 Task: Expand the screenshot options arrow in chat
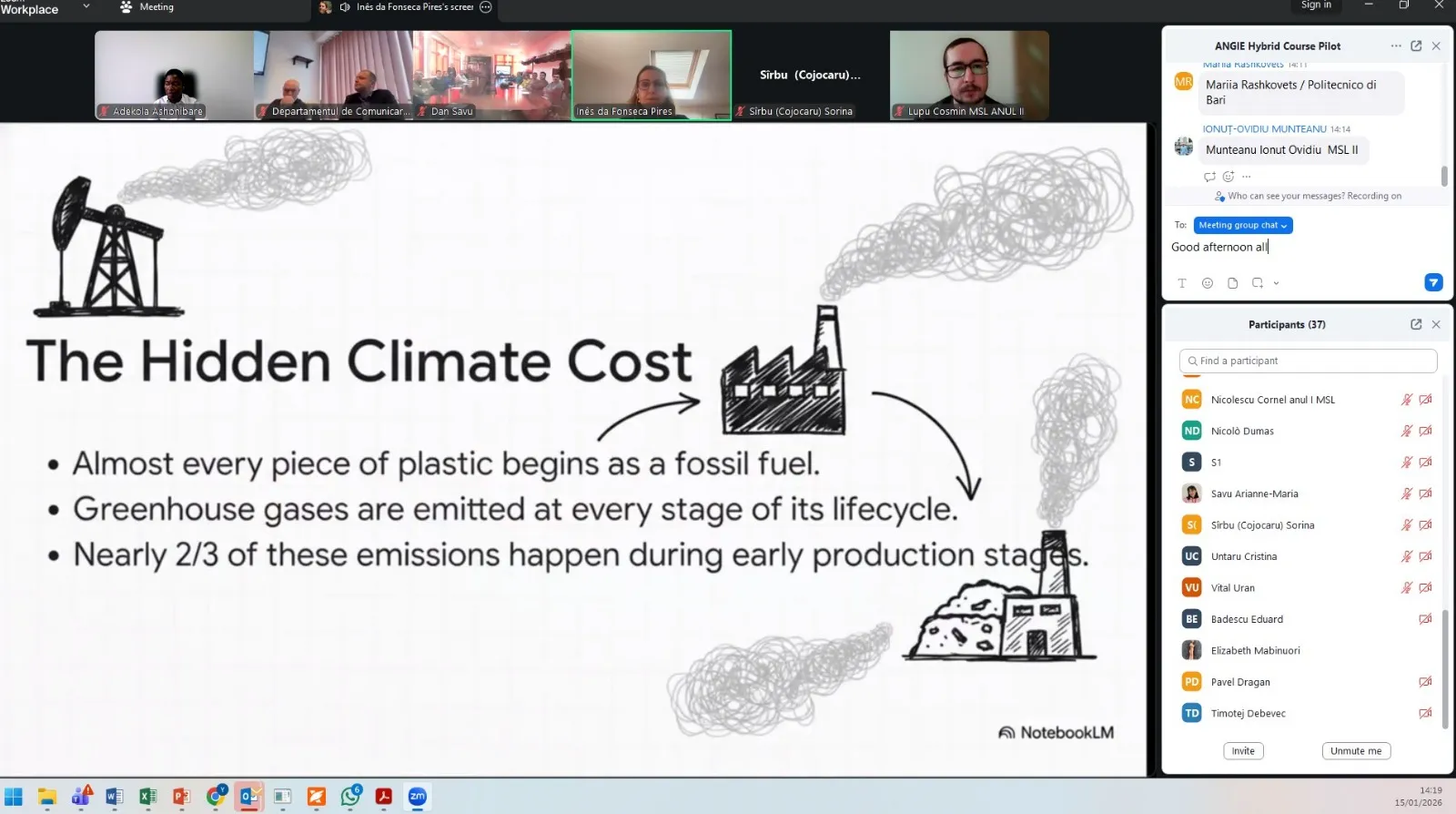click(1276, 283)
